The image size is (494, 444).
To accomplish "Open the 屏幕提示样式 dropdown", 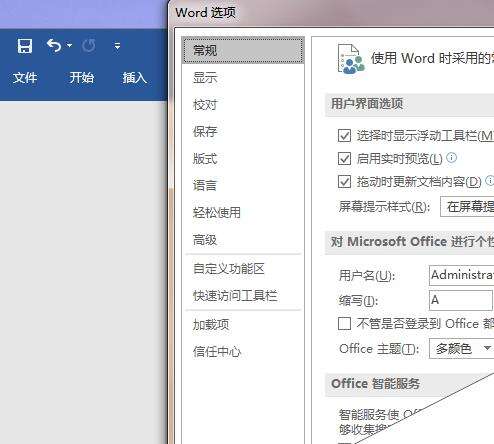I will [x=467, y=207].
